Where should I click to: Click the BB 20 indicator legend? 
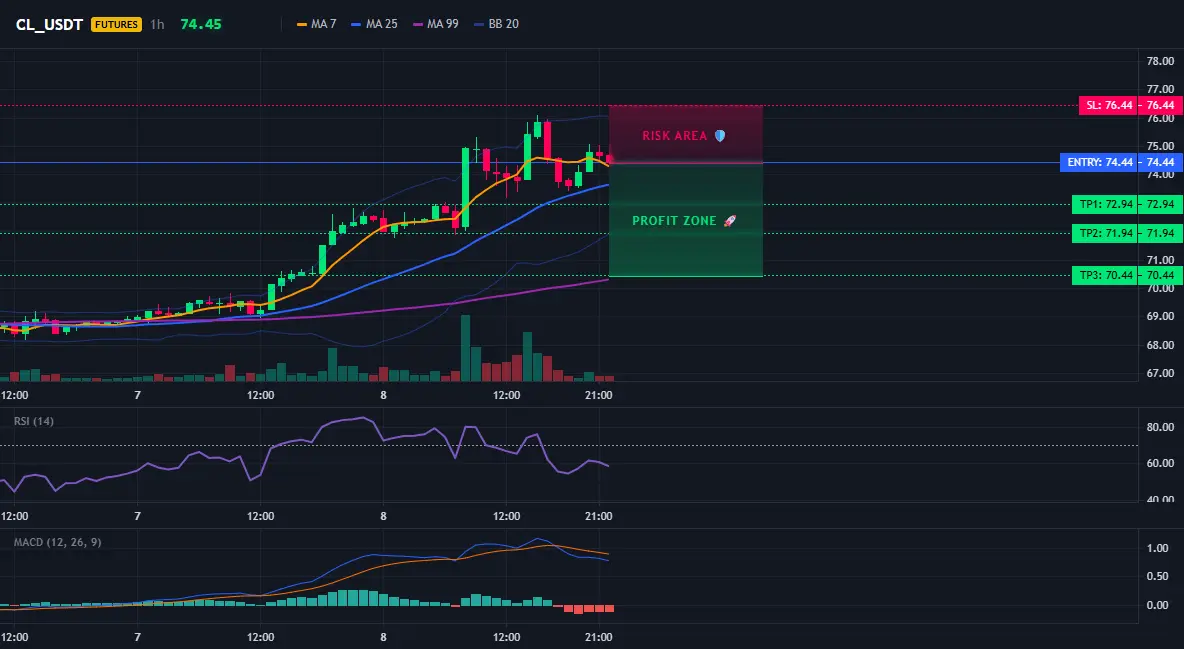[x=497, y=24]
